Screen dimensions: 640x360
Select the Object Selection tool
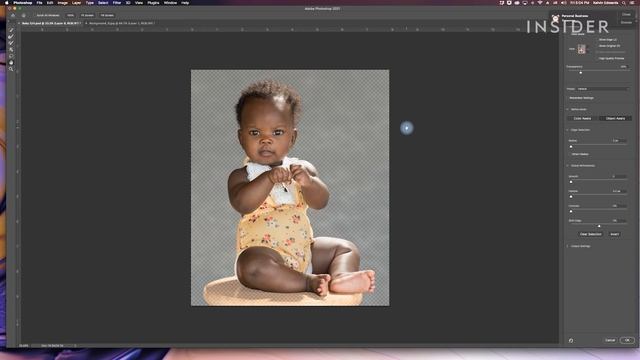coord(11,50)
